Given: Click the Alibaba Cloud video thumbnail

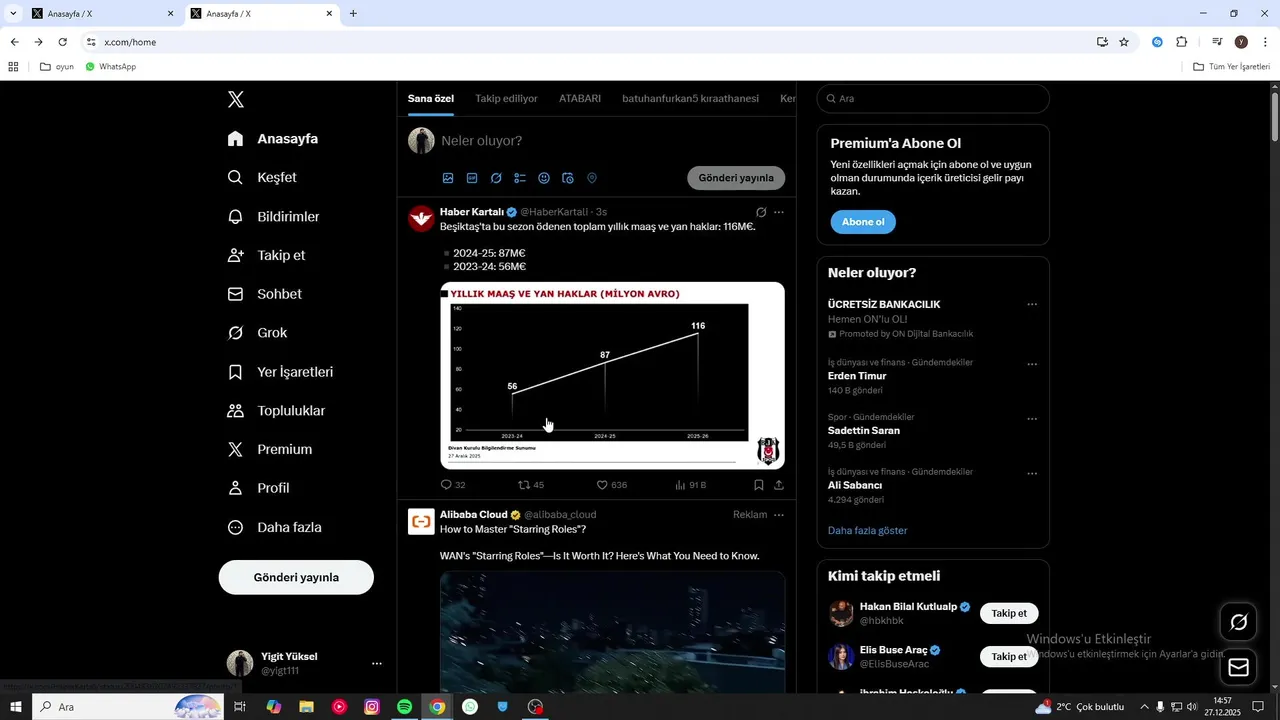Looking at the screenshot, I should pyautogui.click(x=612, y=632).
